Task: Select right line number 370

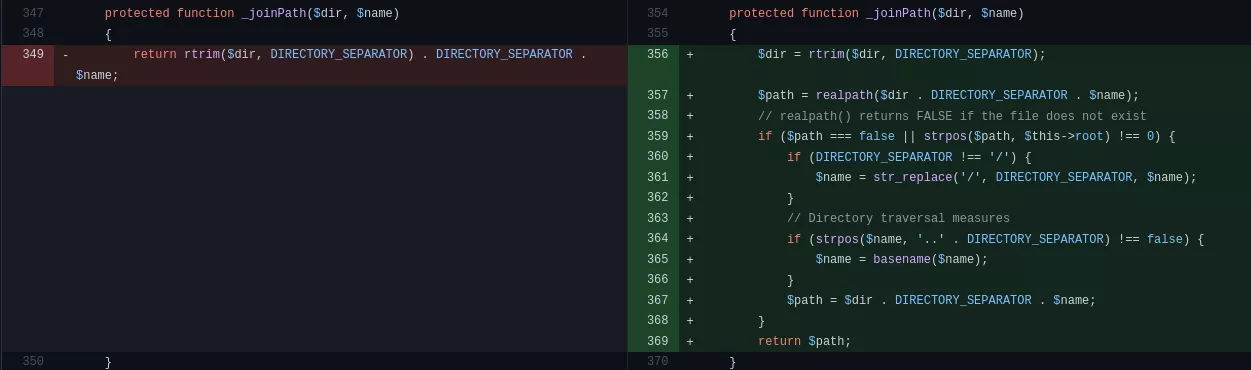Action: 657,361
